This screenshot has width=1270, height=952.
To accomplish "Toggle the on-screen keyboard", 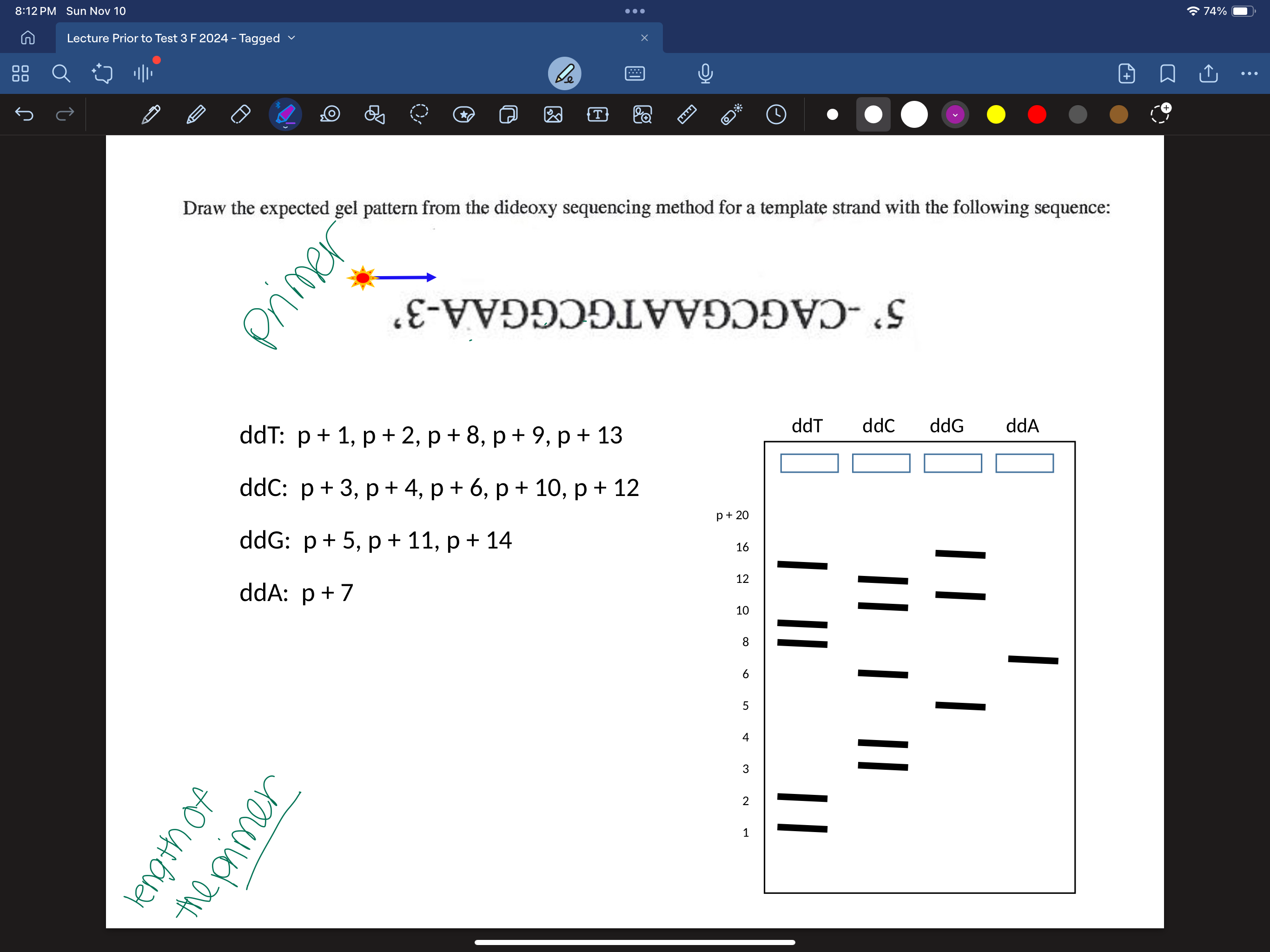I will coord(635,73).
